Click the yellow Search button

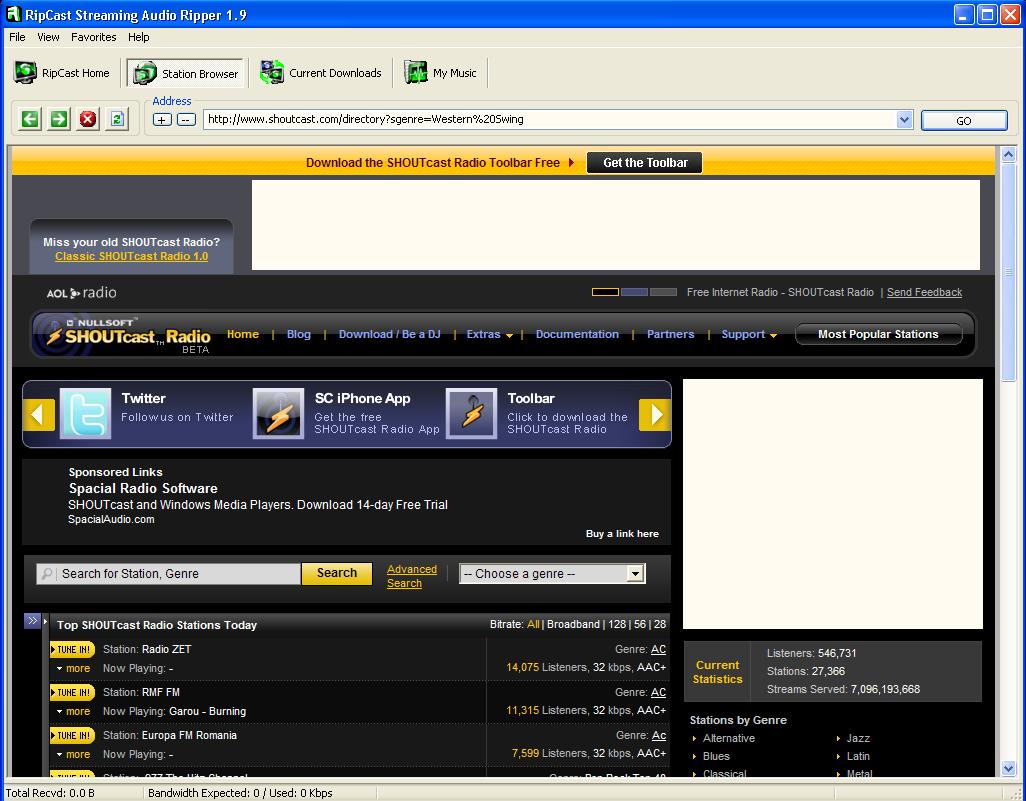[x=337, y=573]
